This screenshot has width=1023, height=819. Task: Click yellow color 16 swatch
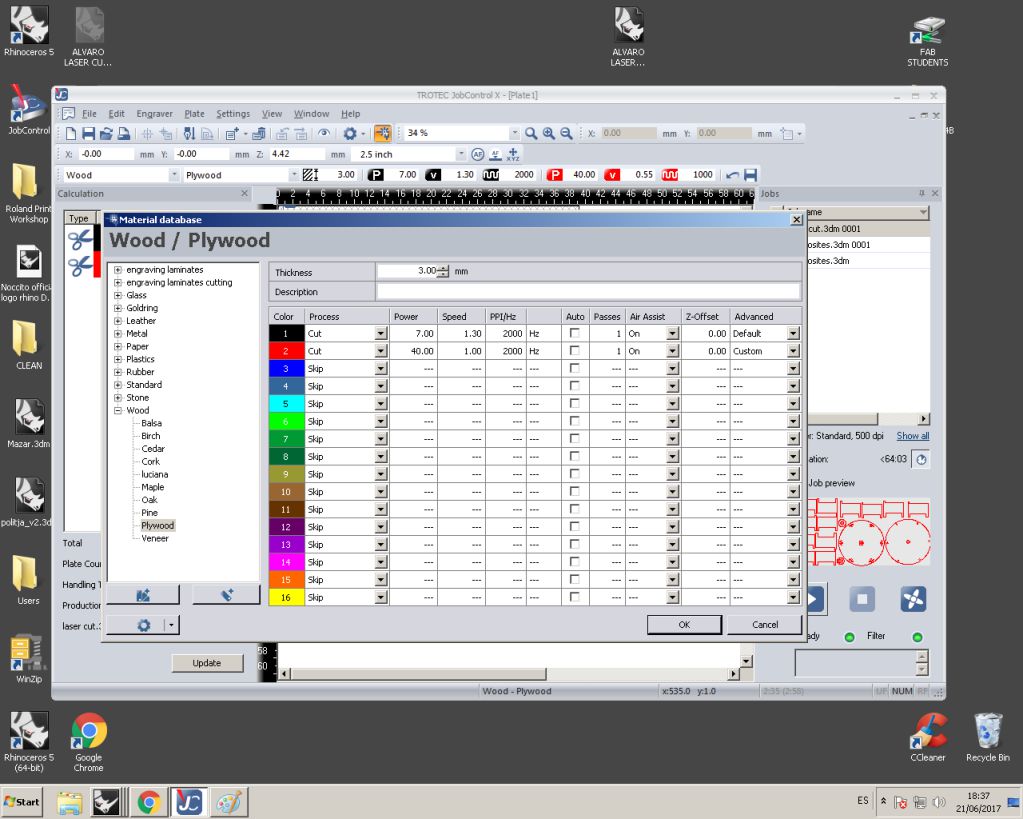click(x=286, y=597)
